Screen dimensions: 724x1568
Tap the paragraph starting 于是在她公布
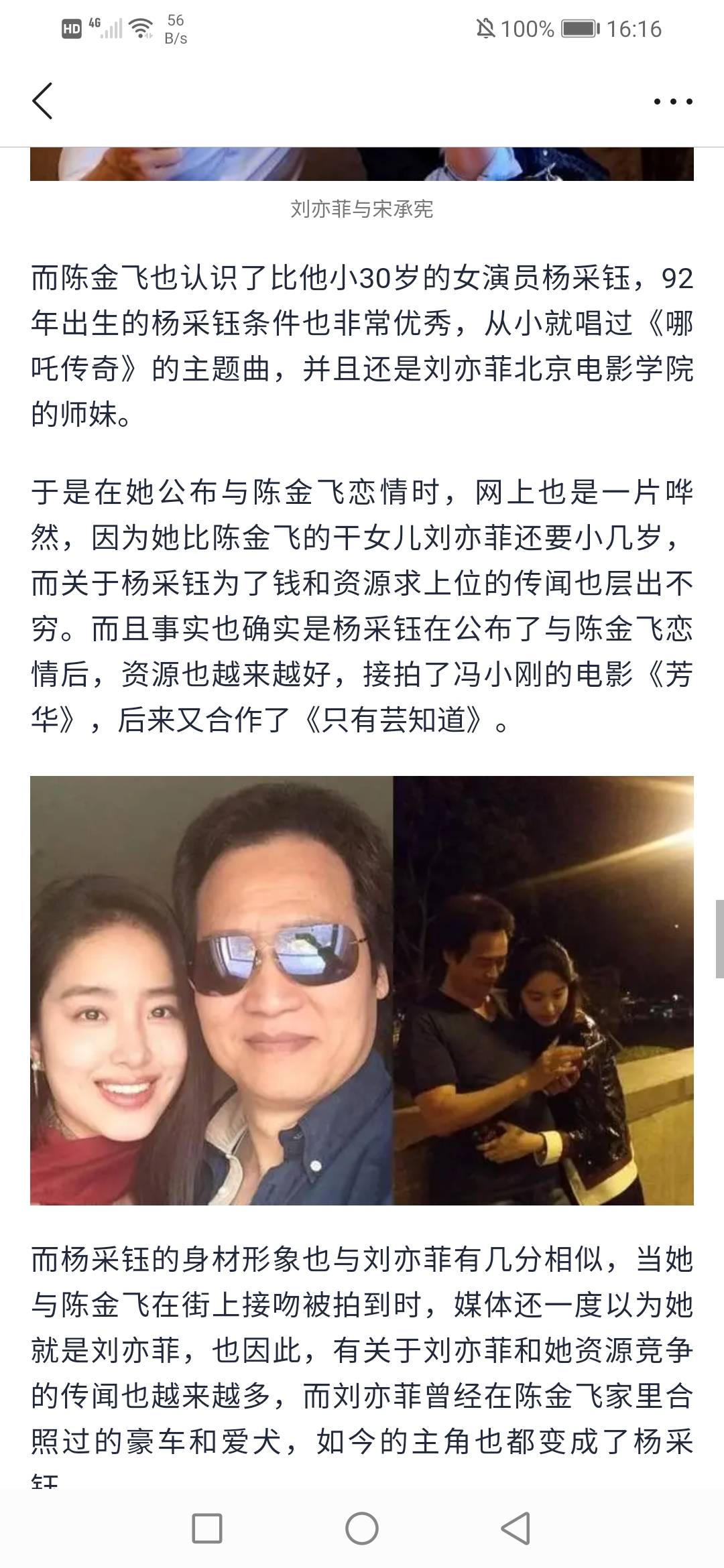tap(362, 607)
